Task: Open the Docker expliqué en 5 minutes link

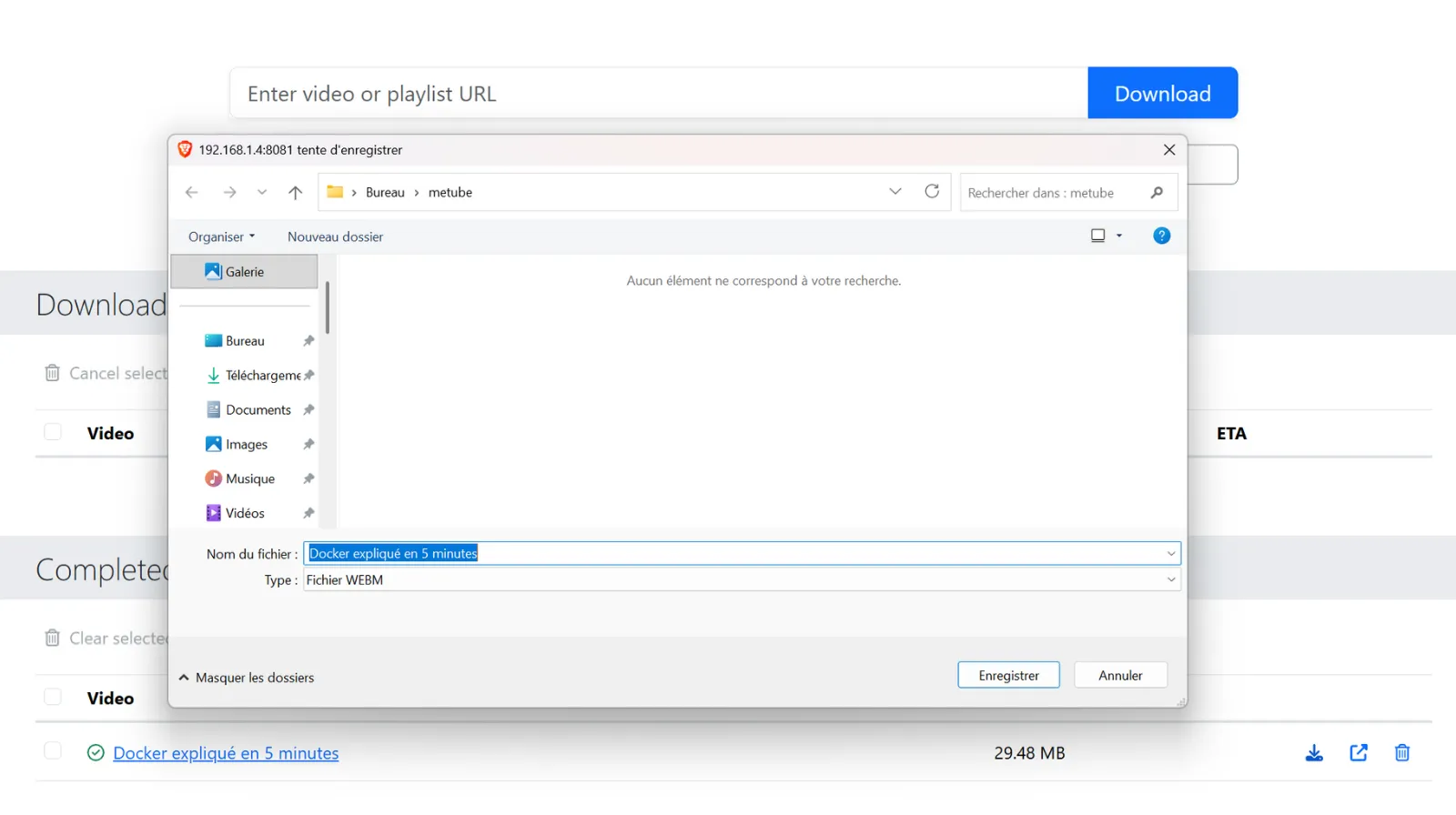Action: [x=226, y=753]
